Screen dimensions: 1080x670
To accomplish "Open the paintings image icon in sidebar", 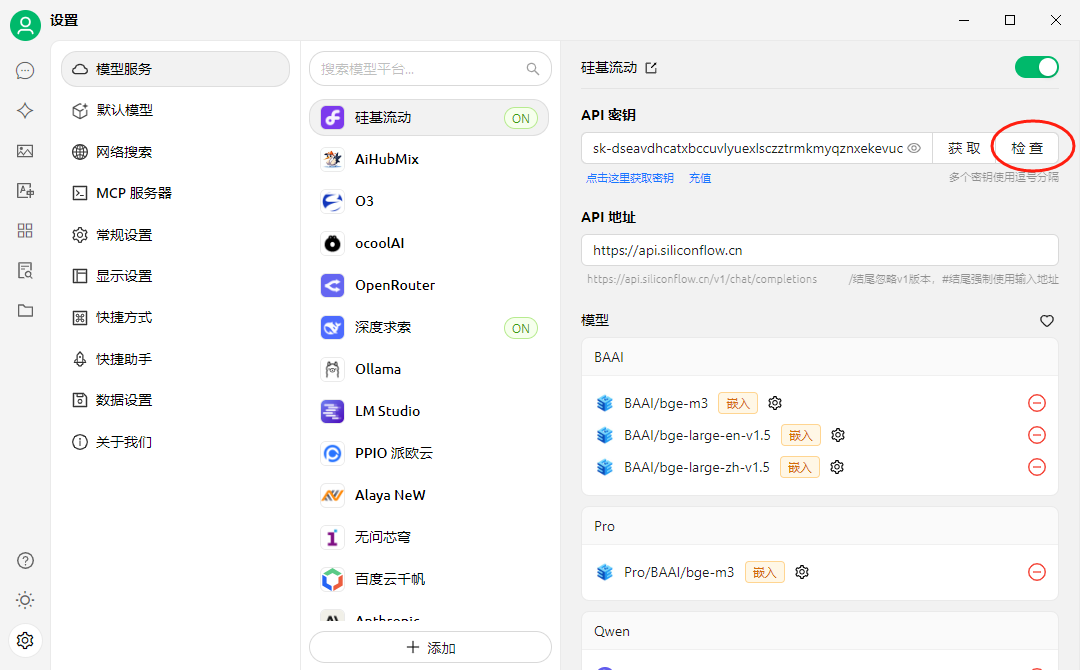I will (25, 150).
